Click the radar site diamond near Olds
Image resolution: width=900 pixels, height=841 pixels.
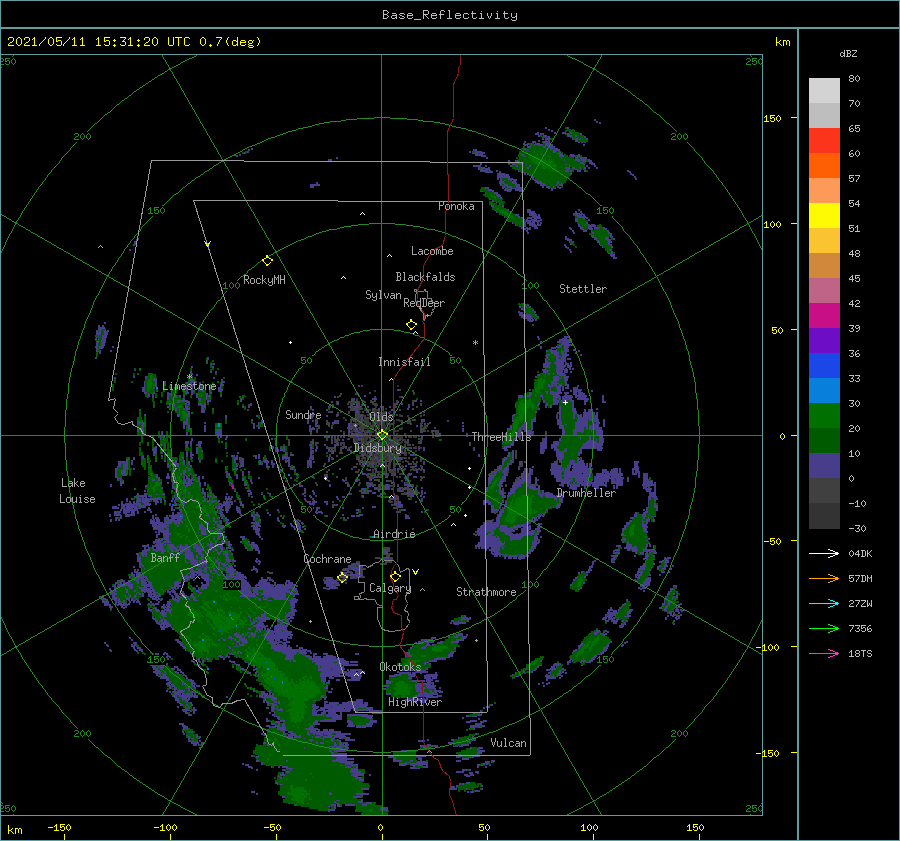click(382, 435)
